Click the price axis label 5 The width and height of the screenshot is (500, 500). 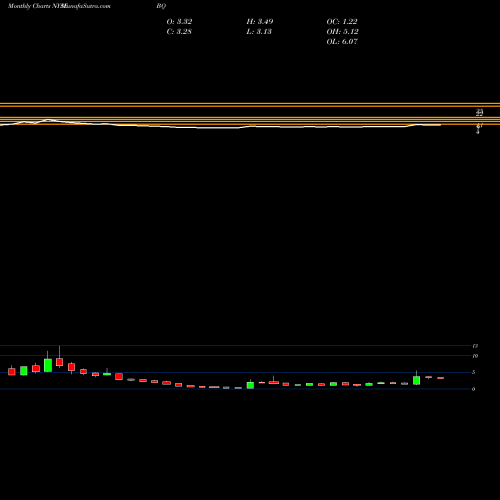pos(473,372)
